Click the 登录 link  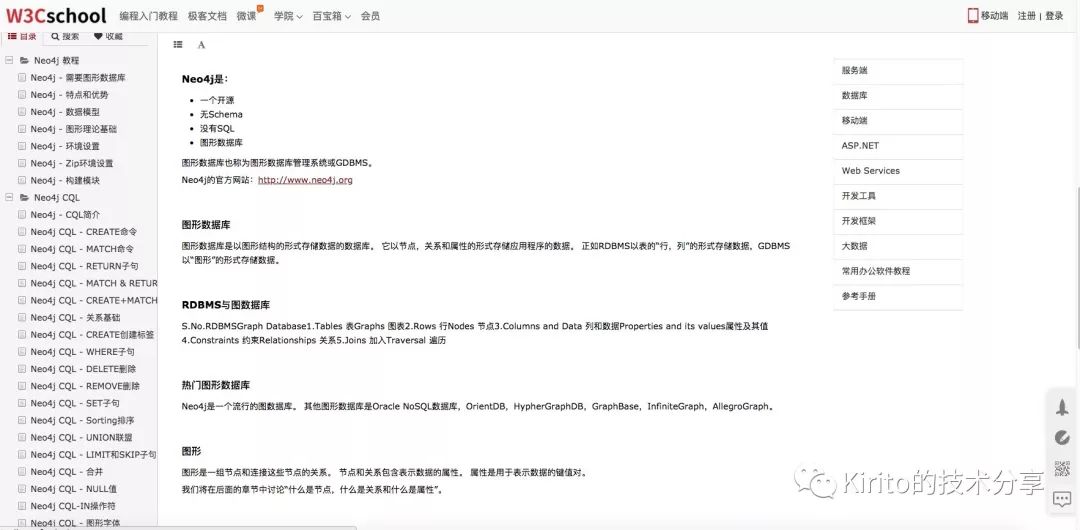pyautogui.click(x=1054, y=16)
